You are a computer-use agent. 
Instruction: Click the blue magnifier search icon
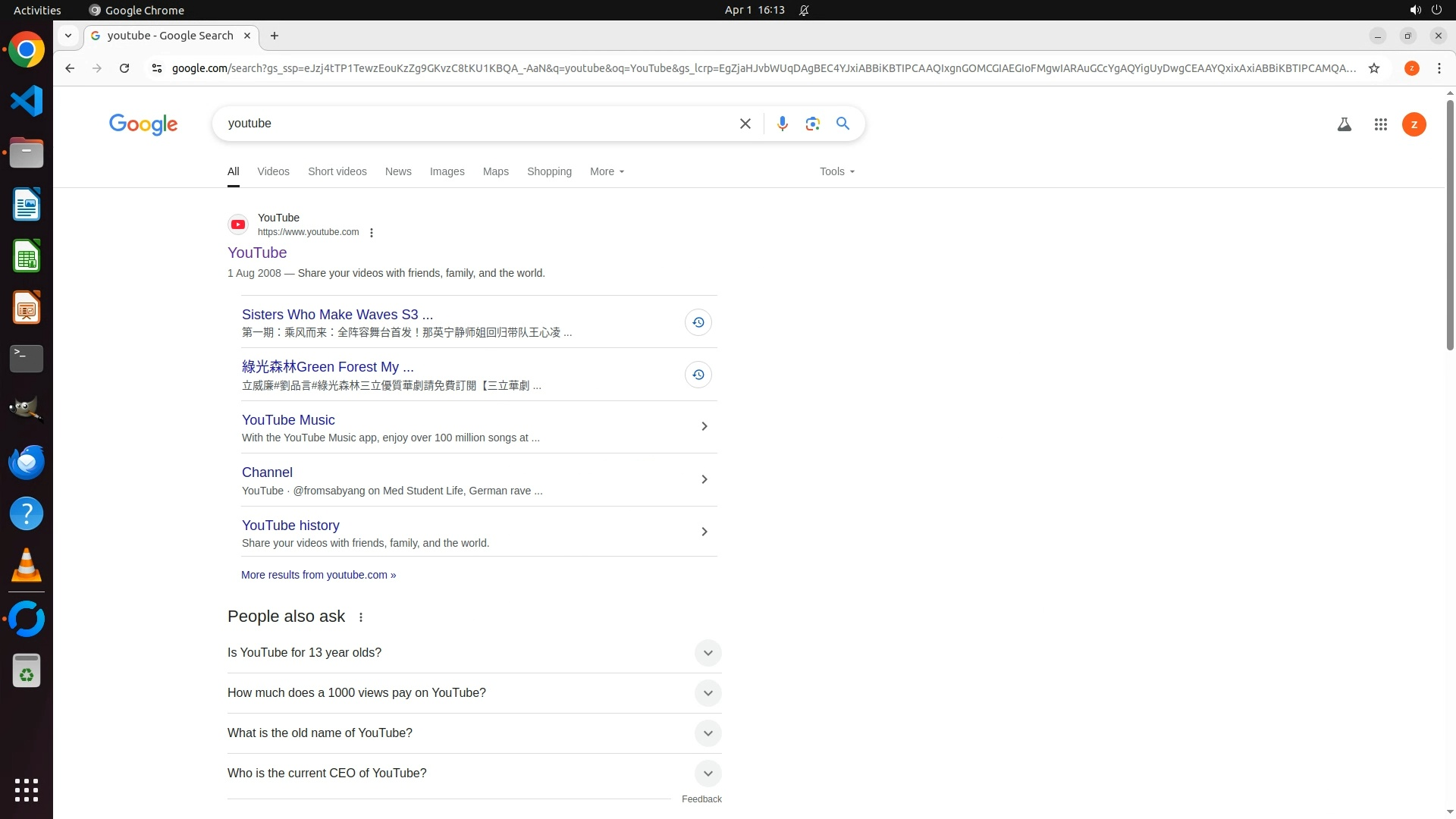(x=843, y=124)
